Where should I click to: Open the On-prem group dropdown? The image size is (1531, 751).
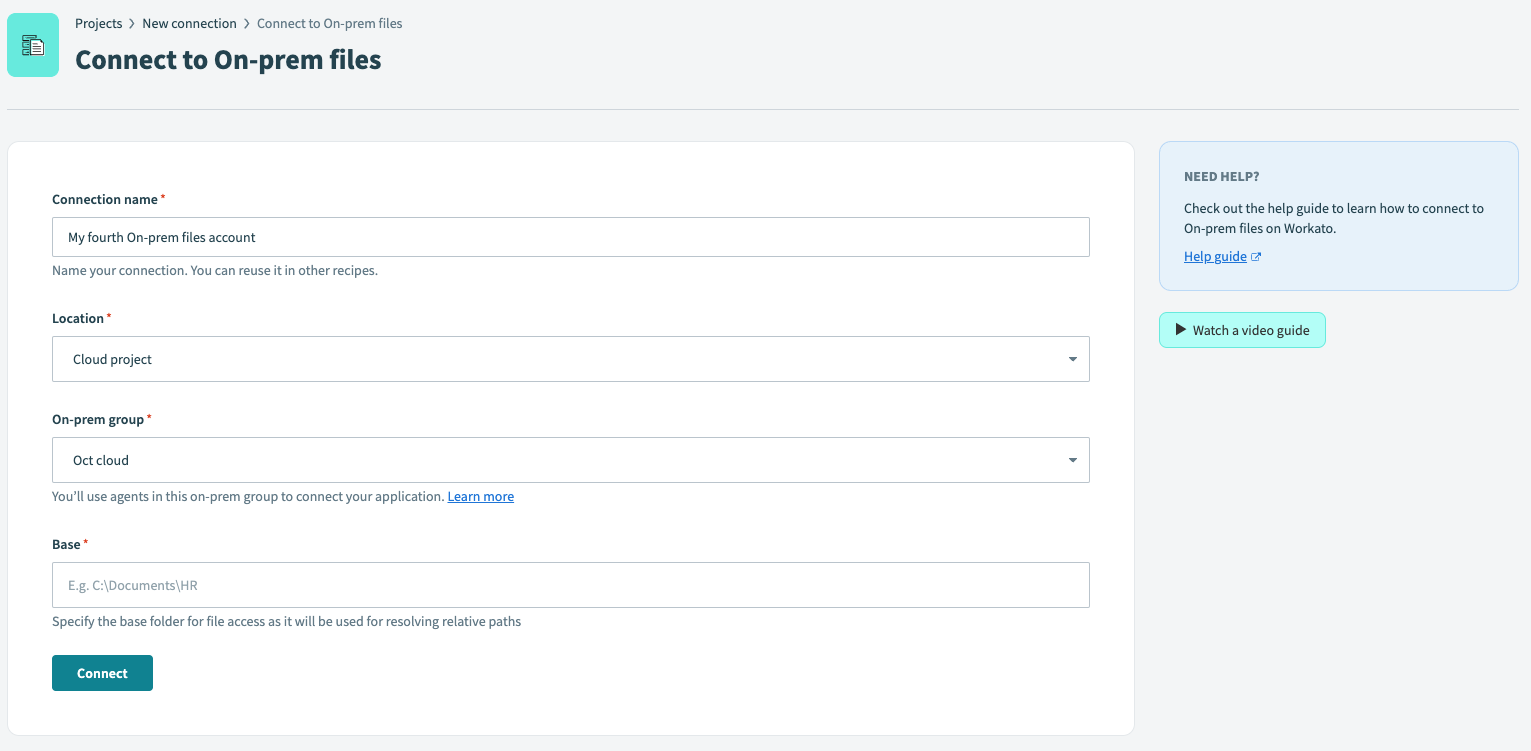[x=570, y=459]
